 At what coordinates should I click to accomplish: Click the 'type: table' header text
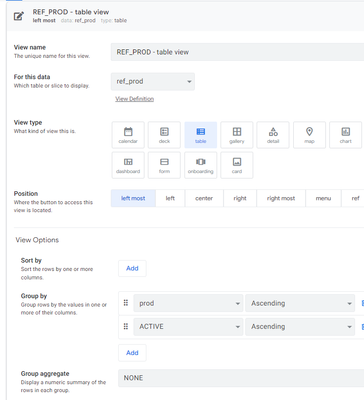[x=114, y=21]
